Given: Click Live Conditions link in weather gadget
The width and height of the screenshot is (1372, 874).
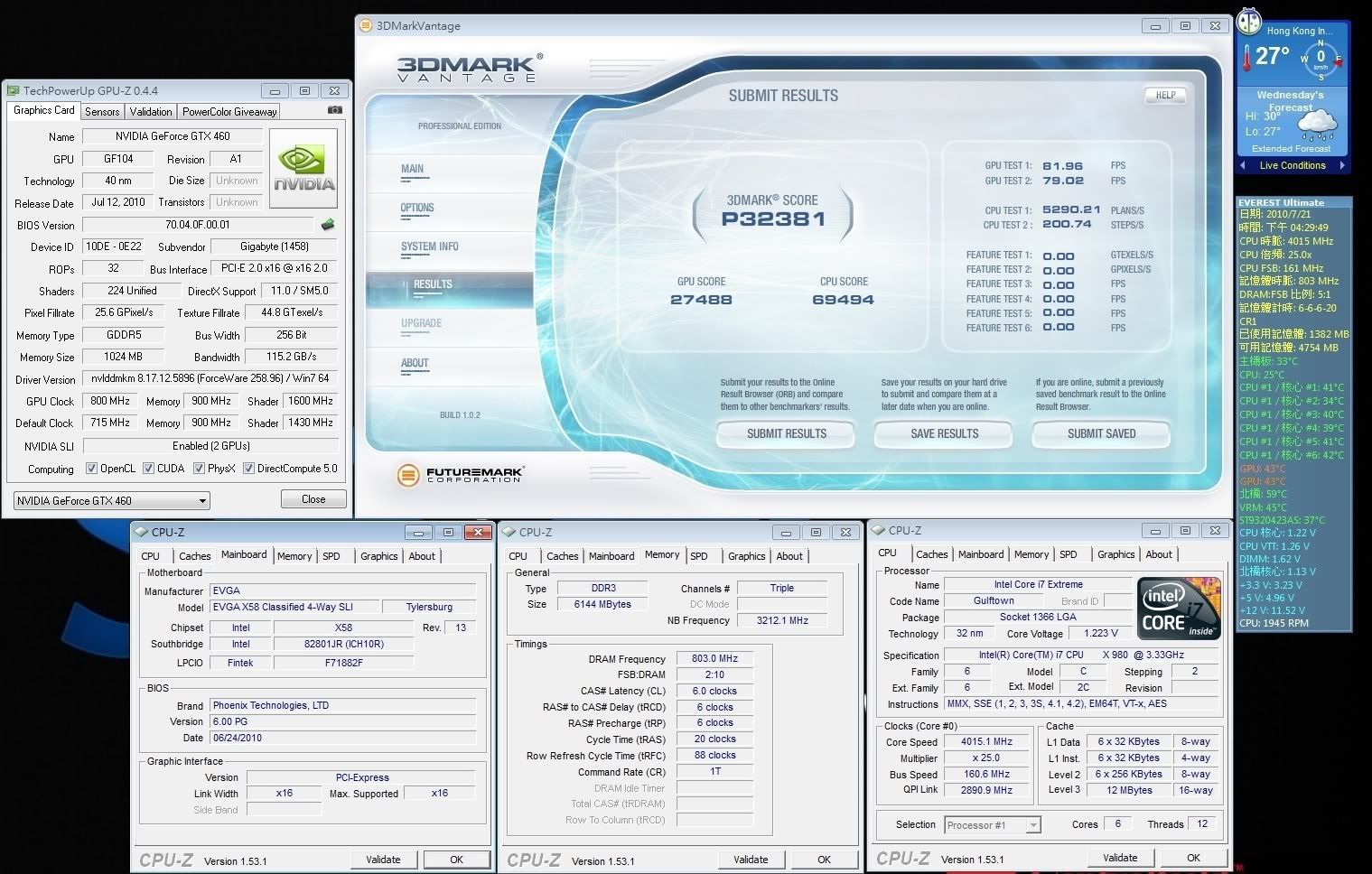Looking at the screenshot, I should pyautogui.click(x=1293, y=165).
